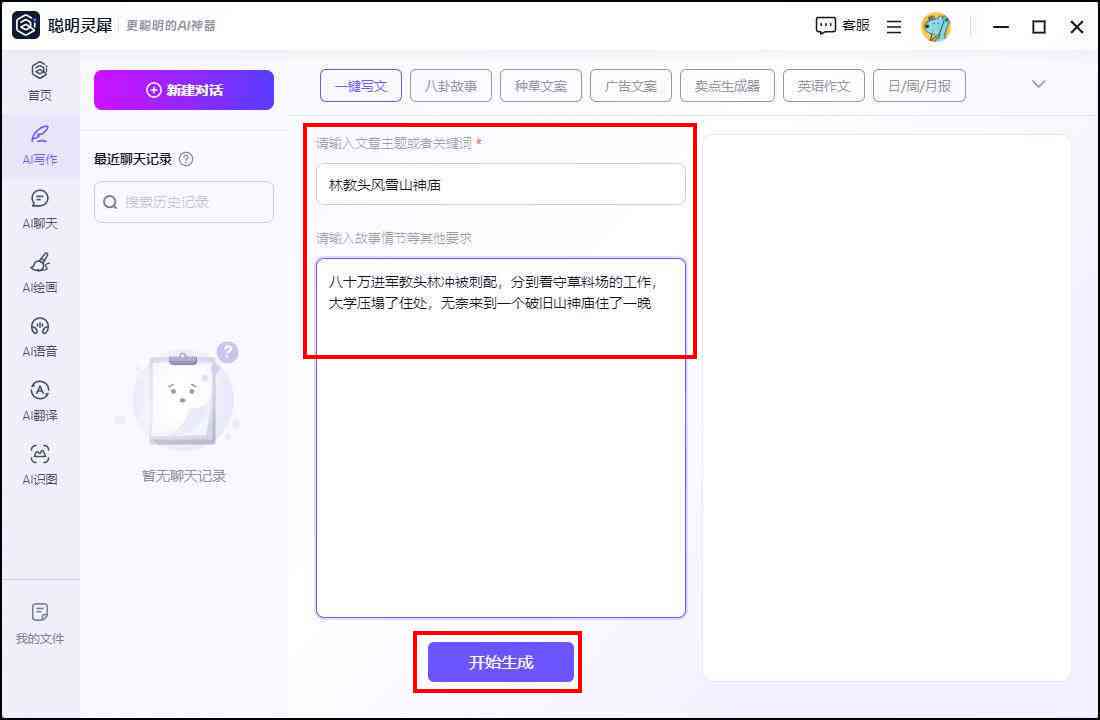Viewport: 1100px width, 720px height.
Task: Select the 英语作文 tab
Action: pos(824,86)
